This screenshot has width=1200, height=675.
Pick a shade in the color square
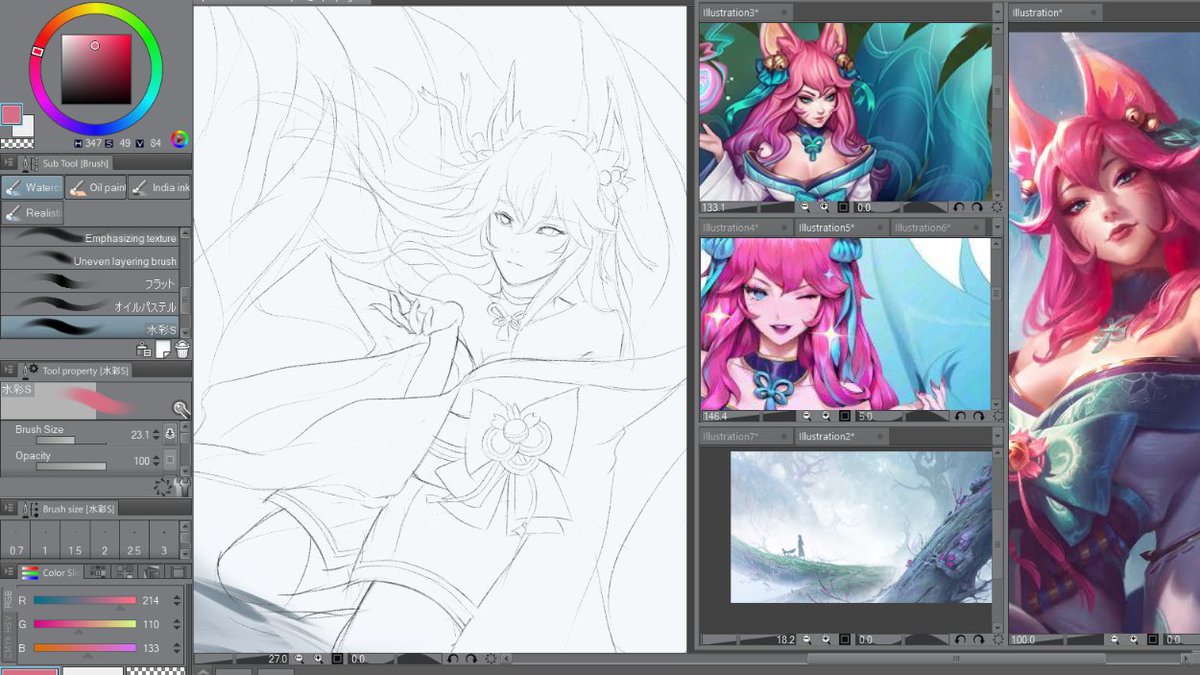pos(96,69)
